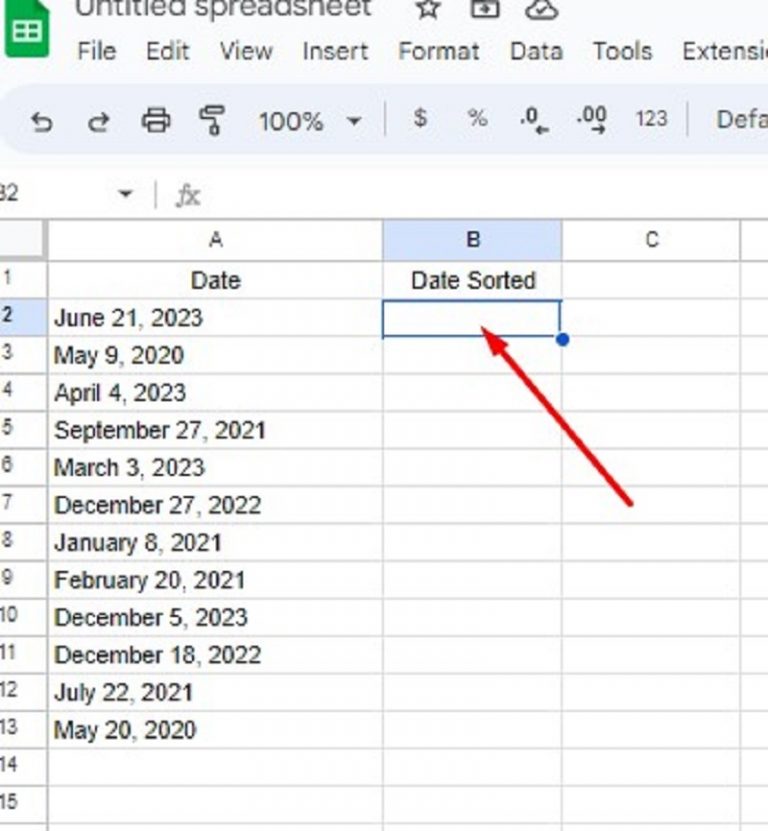Open the Format menu
This screenshot has width=768, height=831.
click(440, 52)
